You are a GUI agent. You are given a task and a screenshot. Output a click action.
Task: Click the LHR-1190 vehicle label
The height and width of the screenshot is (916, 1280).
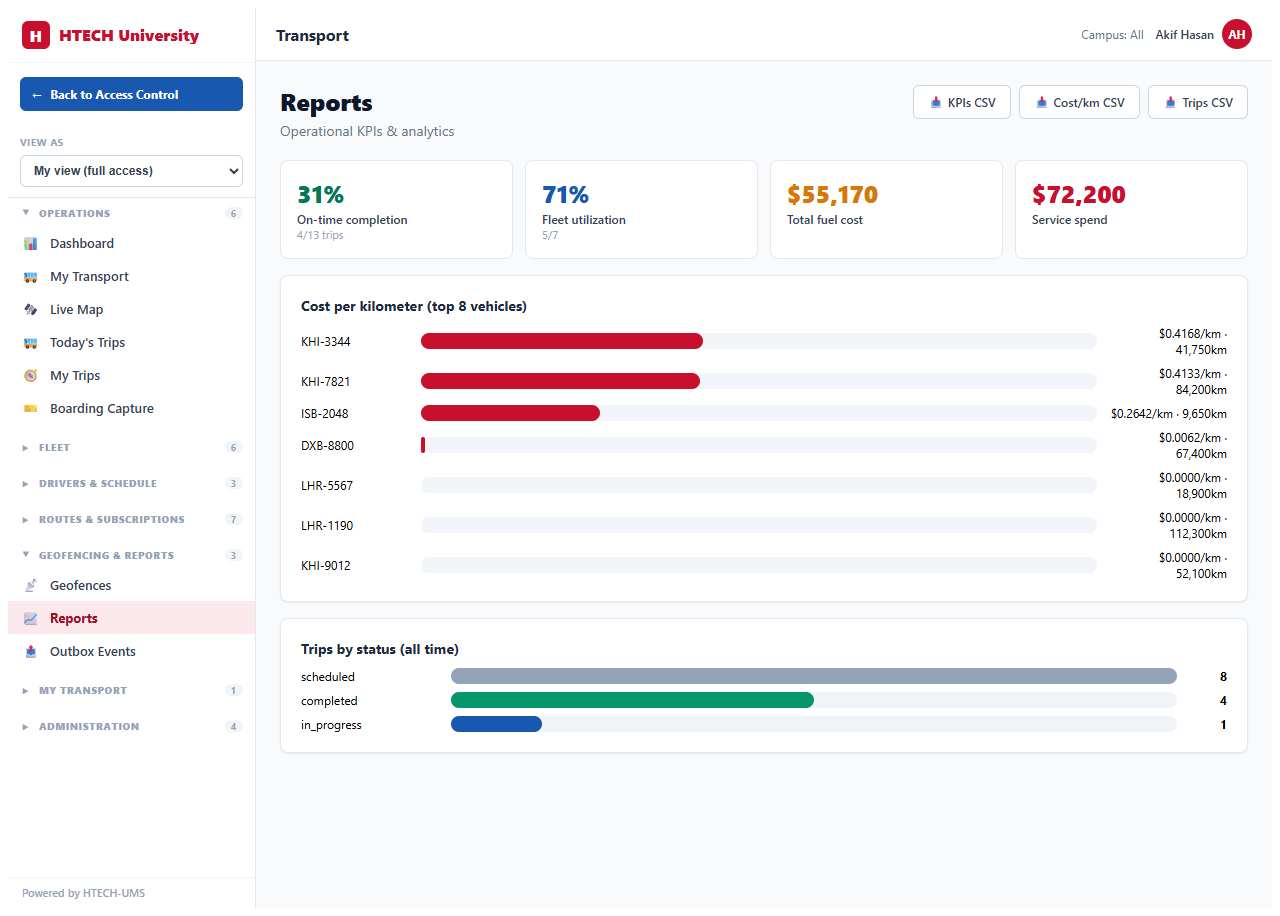coord(326,526)
